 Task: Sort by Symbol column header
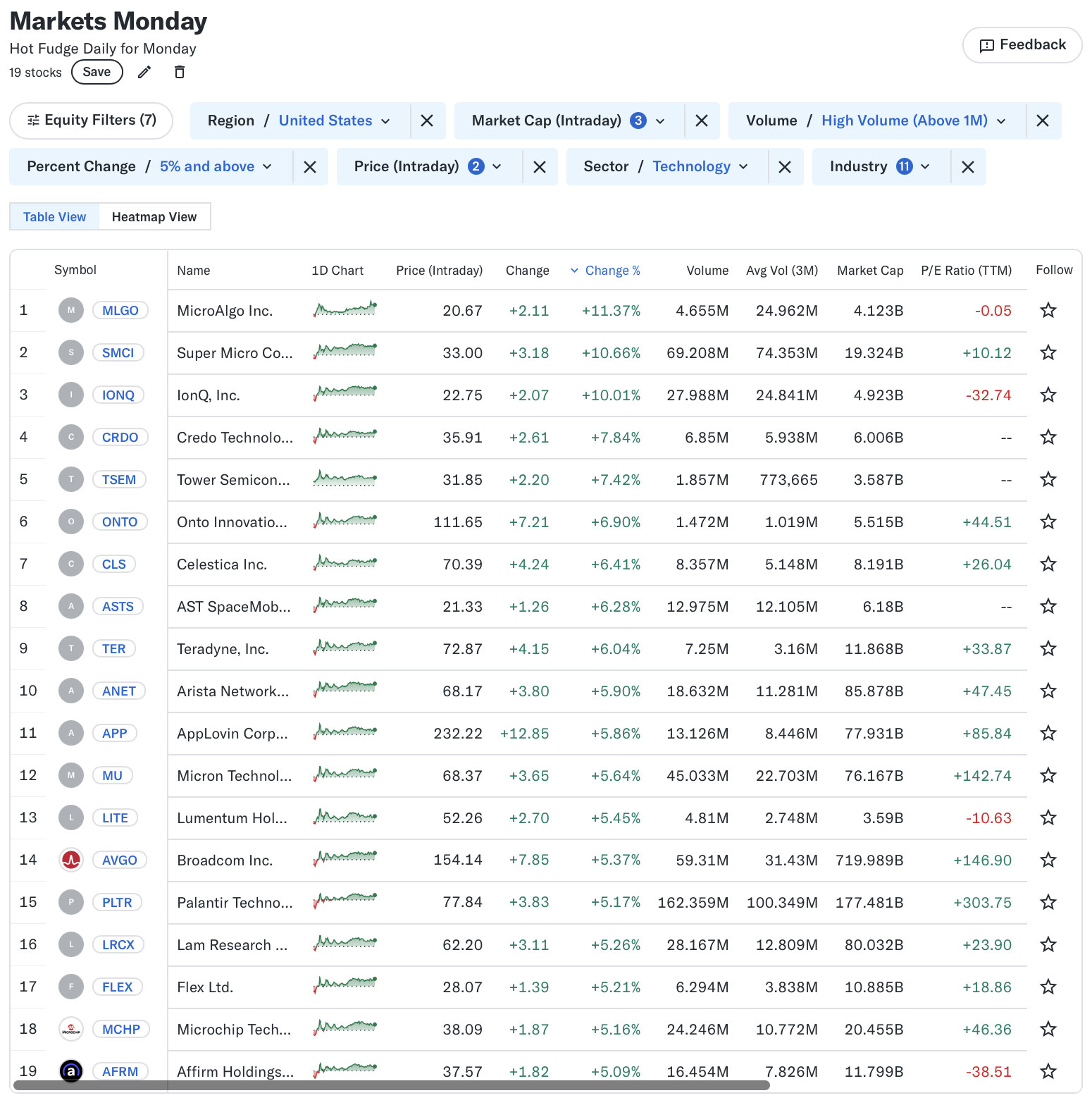point(75,270)
